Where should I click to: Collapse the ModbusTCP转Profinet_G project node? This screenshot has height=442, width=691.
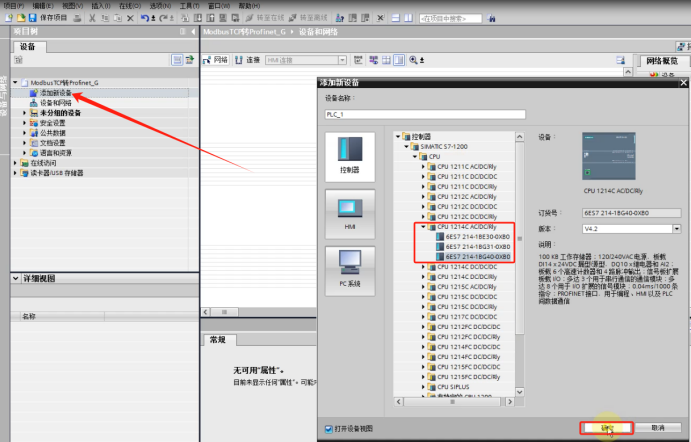pos(15,82)
